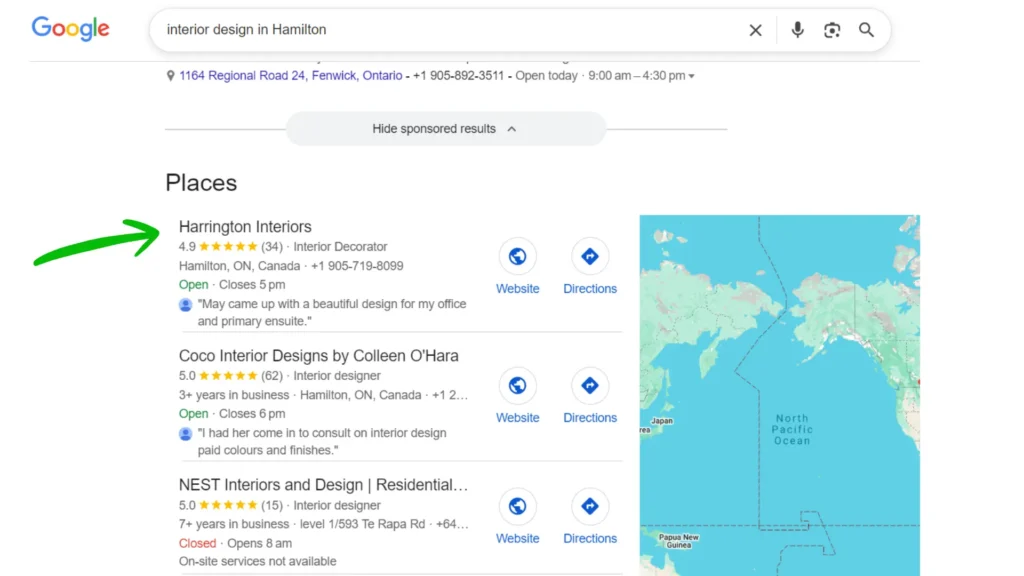
Task: Expand opening hours dropdown arrow
Action: [691, 76]
